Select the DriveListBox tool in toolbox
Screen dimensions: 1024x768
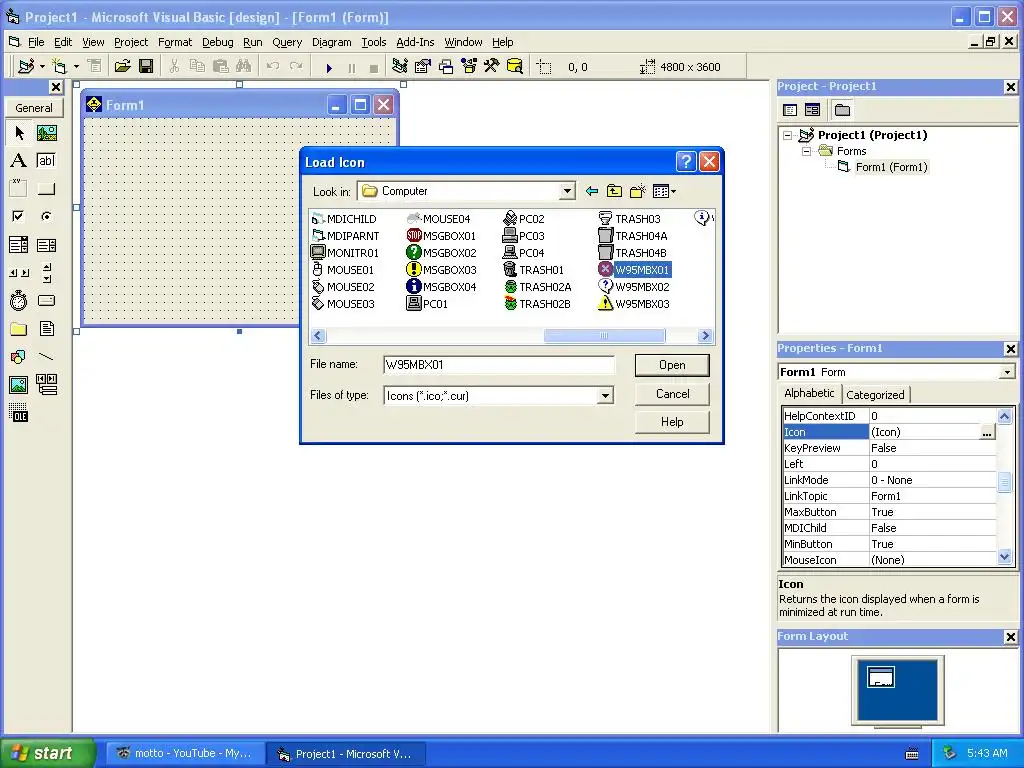46,300
